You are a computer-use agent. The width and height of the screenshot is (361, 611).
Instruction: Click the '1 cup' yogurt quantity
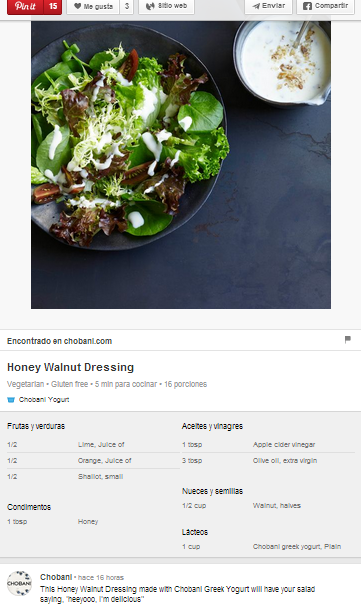[x=191, y=546]
